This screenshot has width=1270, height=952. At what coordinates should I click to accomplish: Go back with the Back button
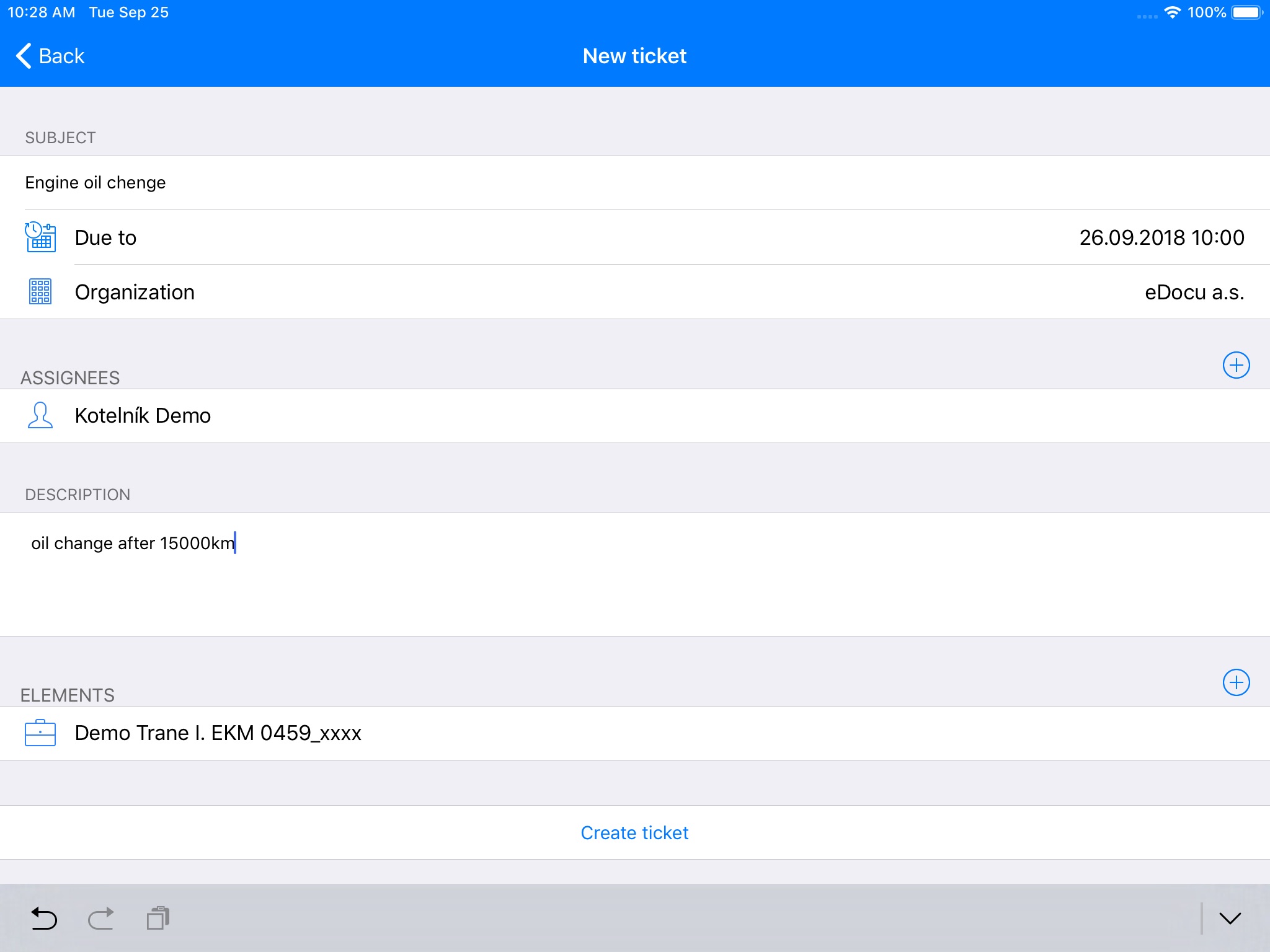point(50,56)
